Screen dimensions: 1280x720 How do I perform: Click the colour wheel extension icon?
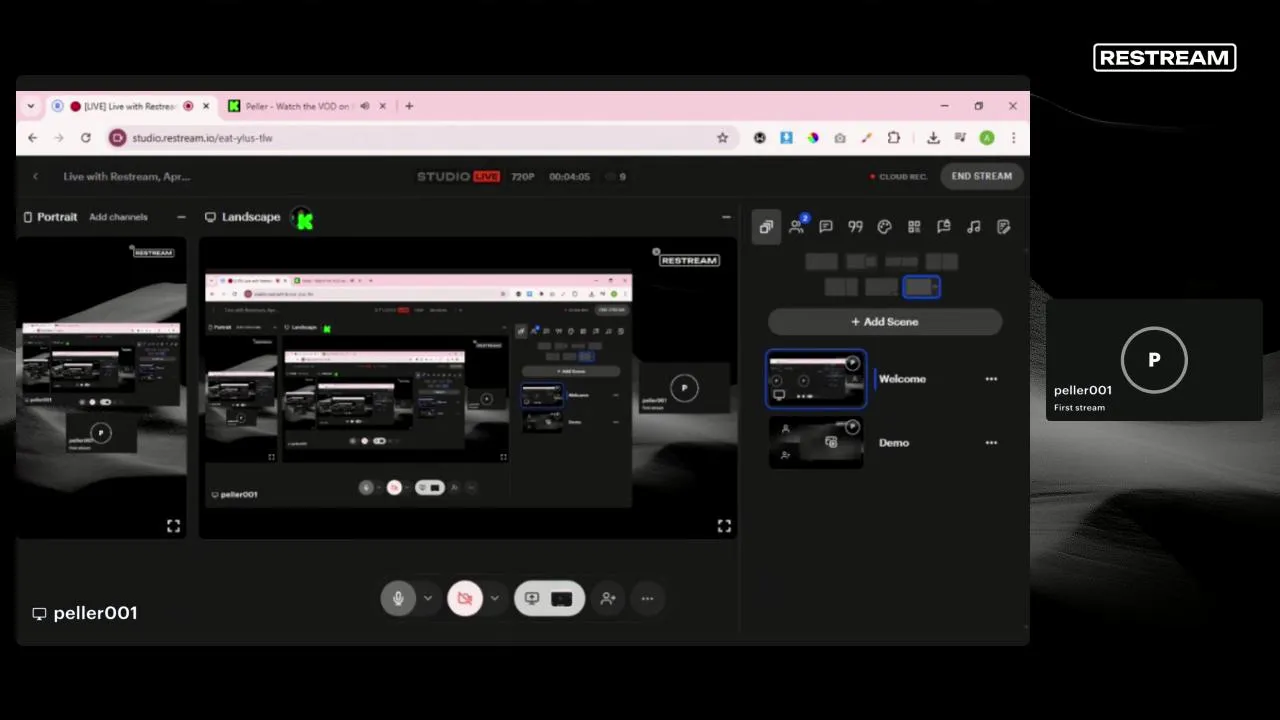click(x=813, y=138)
